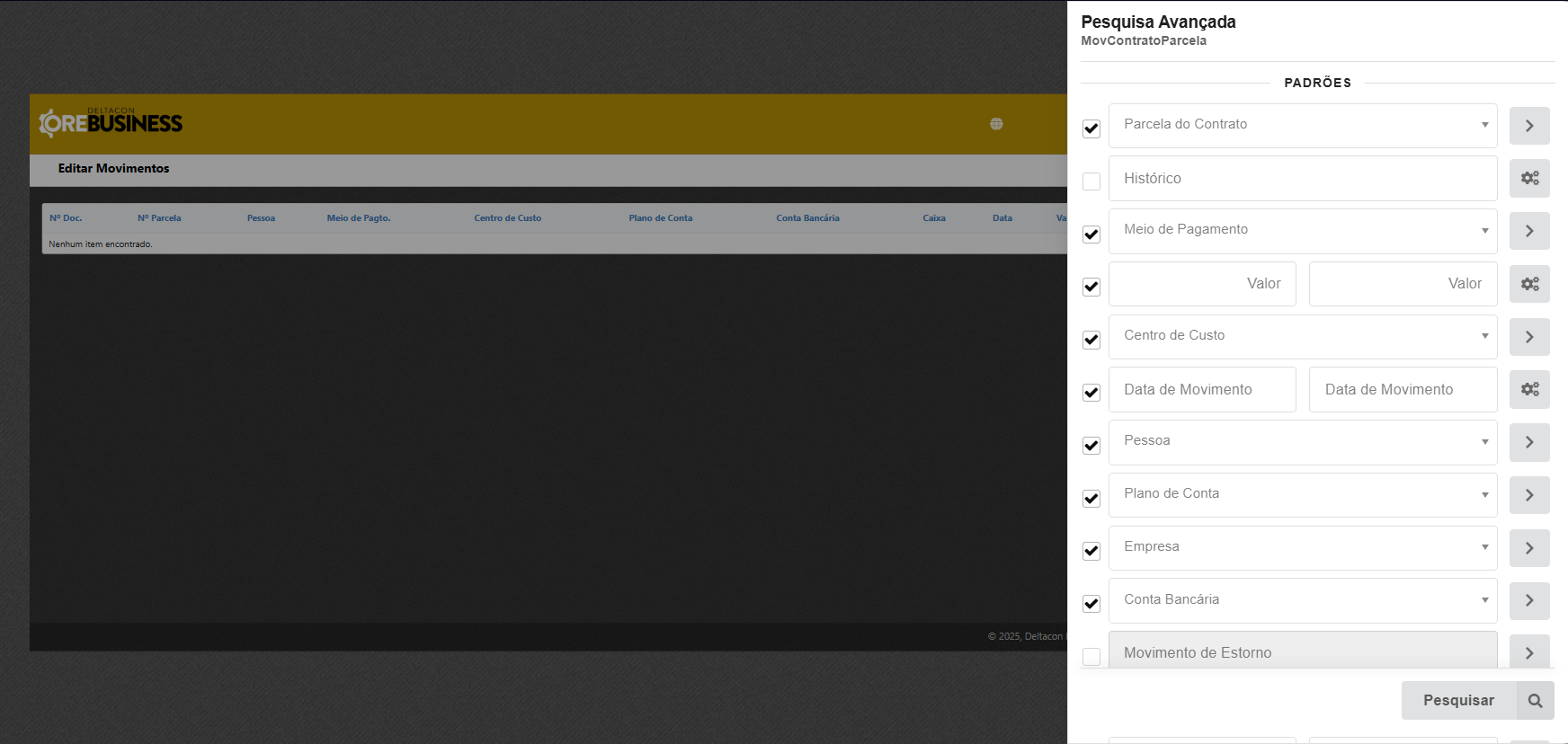This screenshot has width=1568, height=744.
Task: Click the gears icon beside Histórico
Action: click(x=1528, y=178)
